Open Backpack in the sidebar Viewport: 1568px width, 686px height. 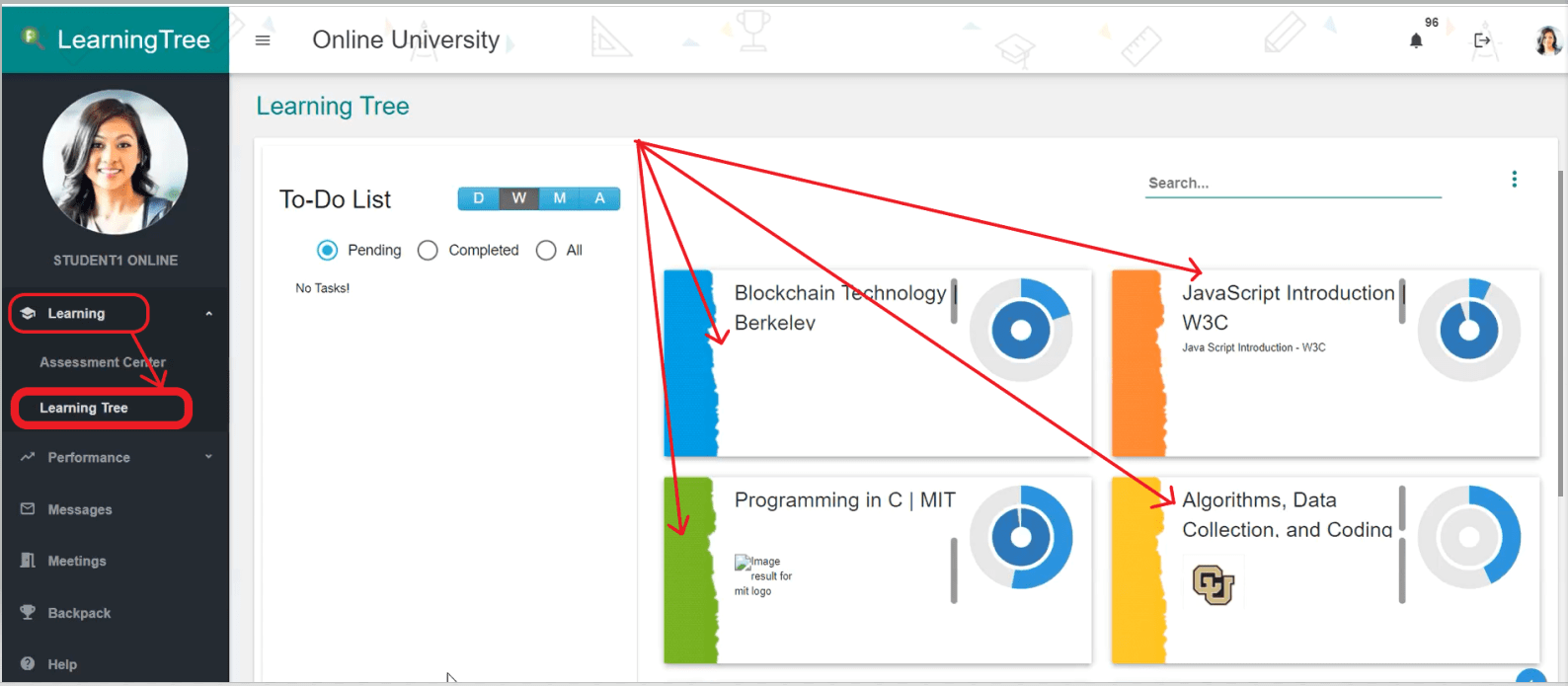[79, 613]
